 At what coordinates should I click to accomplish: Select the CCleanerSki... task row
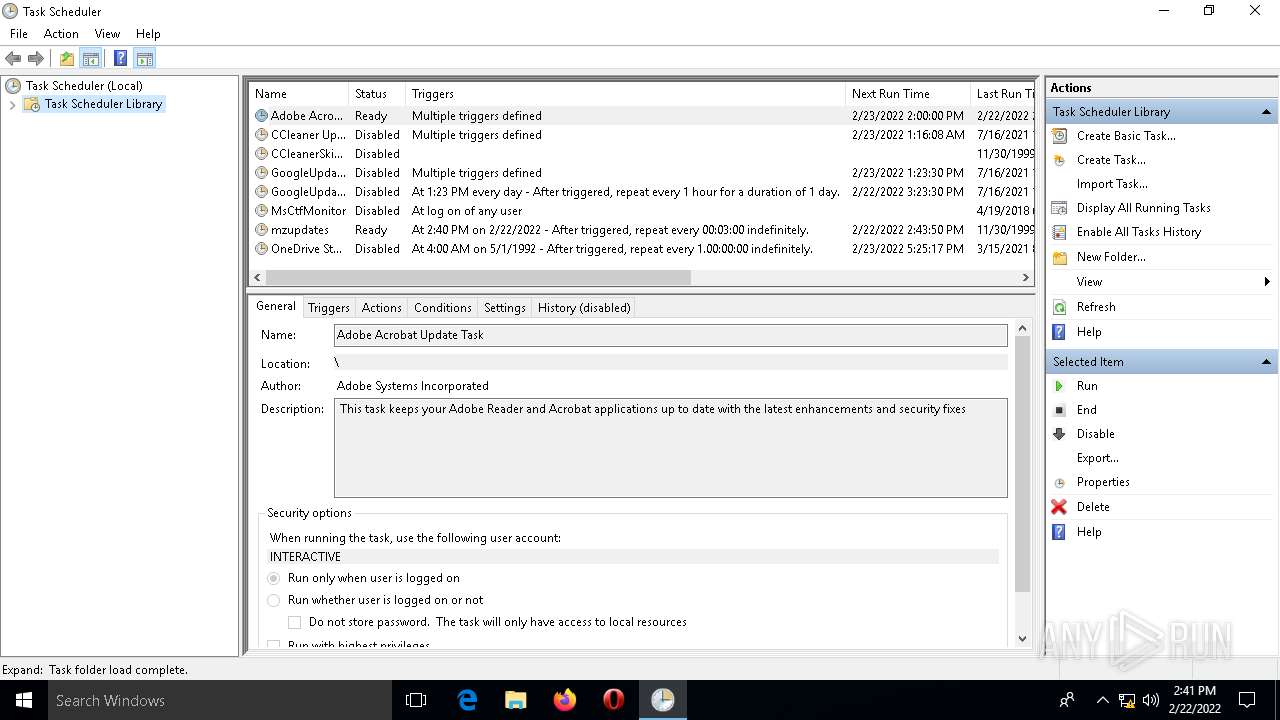coord(641,154)
